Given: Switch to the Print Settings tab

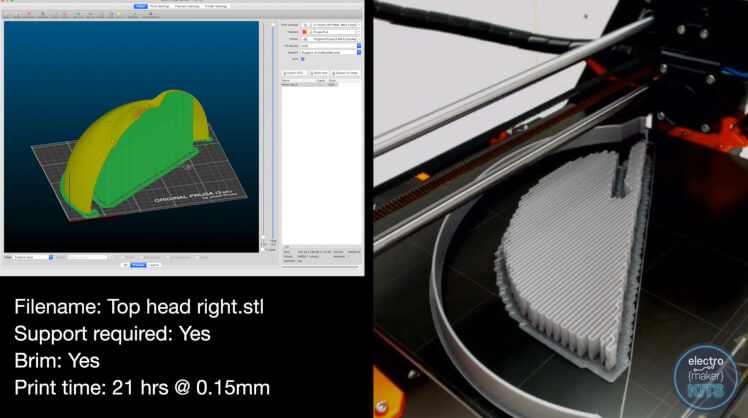Looking at the screenshot, I should point(160,6).
